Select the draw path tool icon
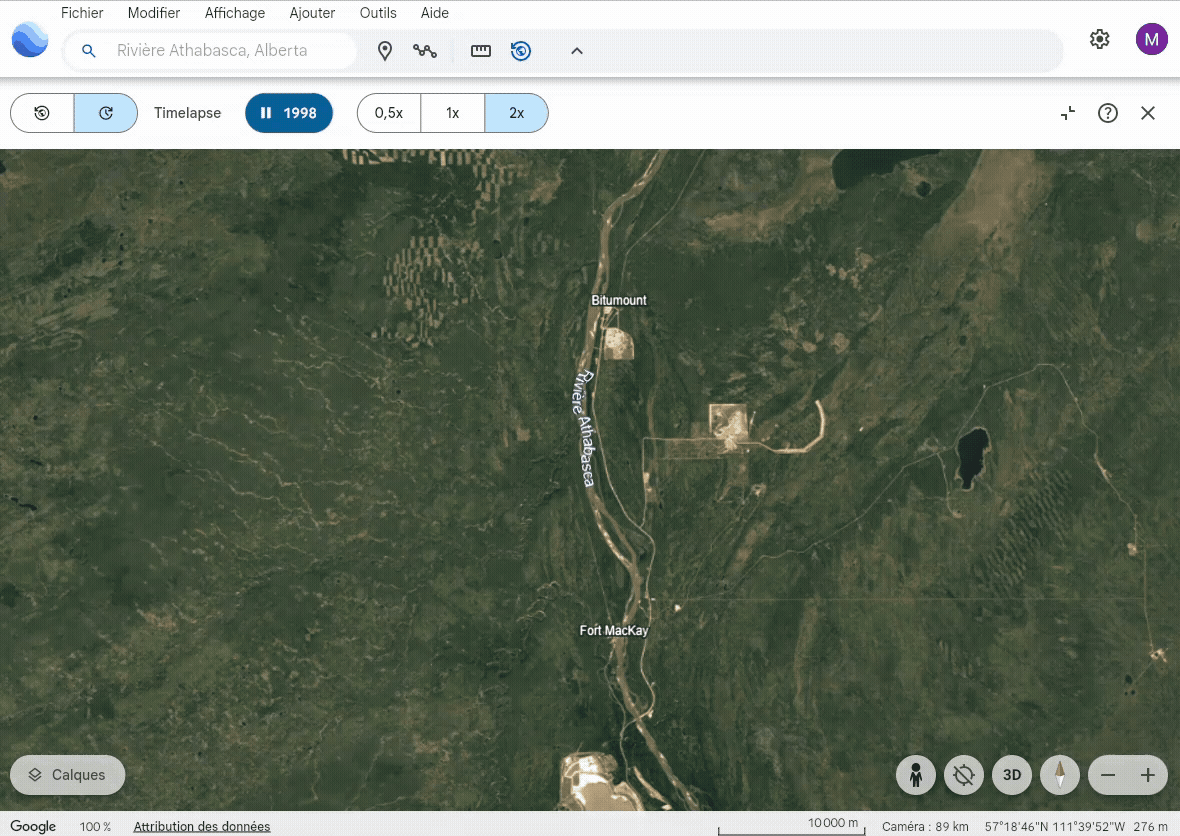1180x836 pixels. [425, 51]
